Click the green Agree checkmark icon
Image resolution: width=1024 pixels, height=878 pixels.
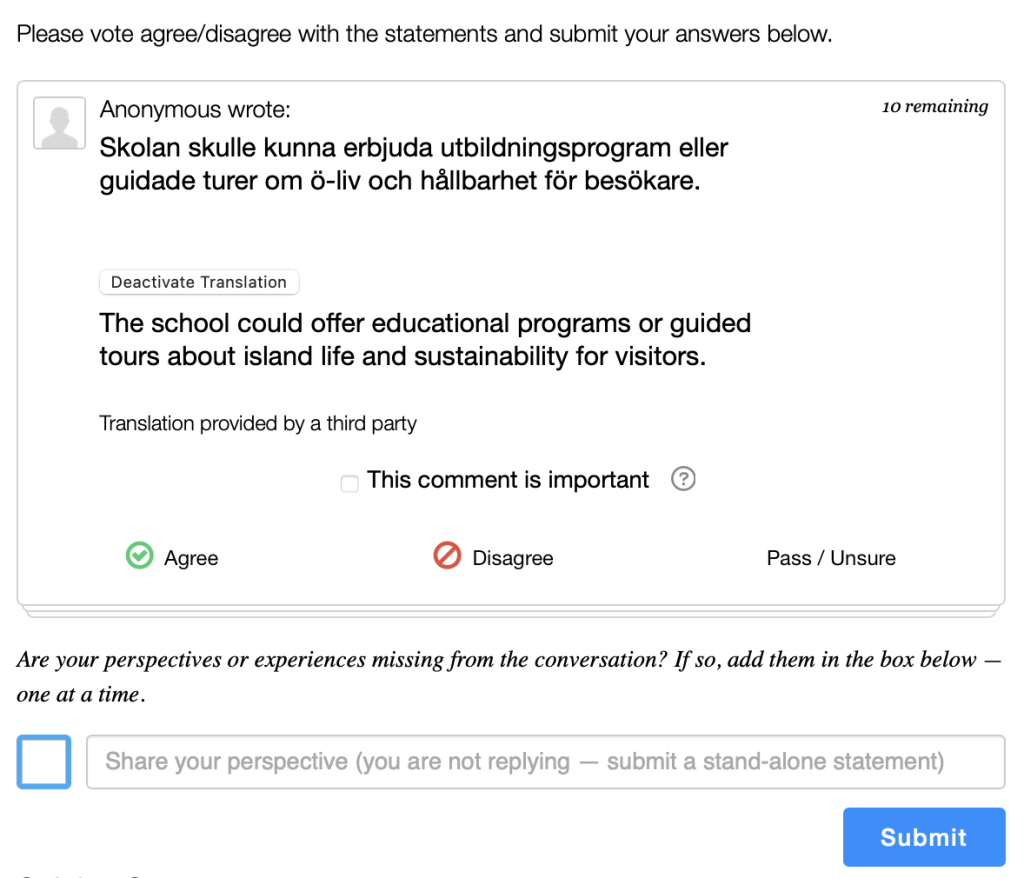click(x=139, y=556)
